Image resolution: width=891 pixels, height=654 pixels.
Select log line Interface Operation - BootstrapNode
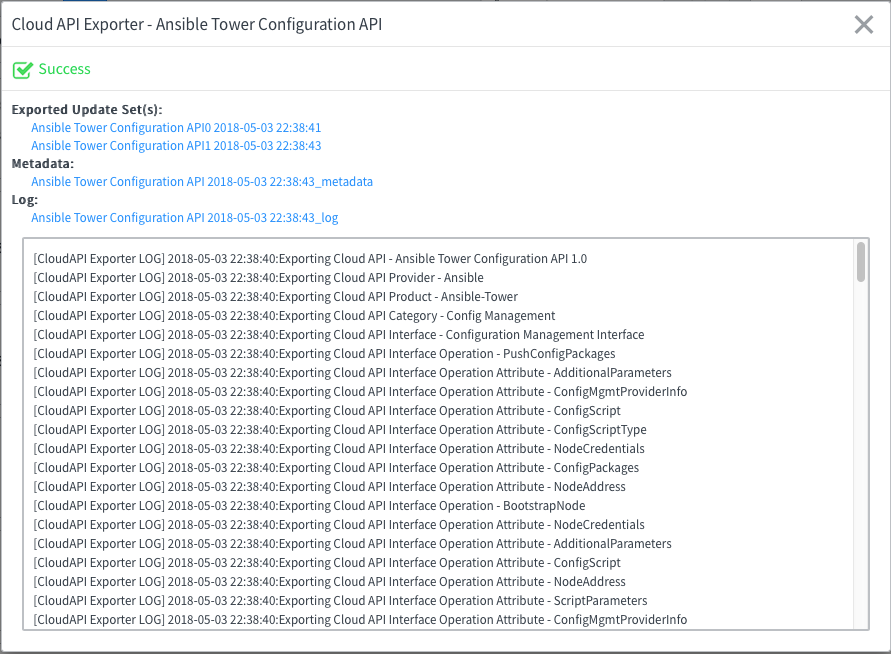point(309,506)
